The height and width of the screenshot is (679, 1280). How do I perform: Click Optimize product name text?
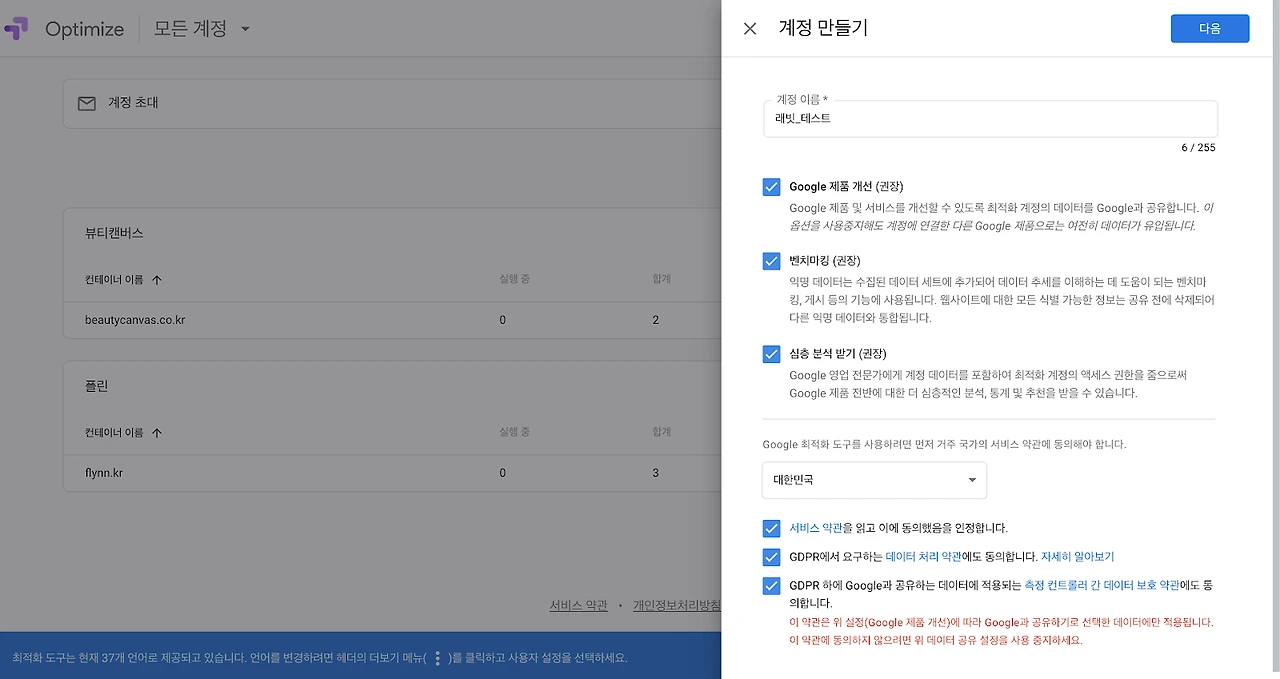[x=84, y=29]
